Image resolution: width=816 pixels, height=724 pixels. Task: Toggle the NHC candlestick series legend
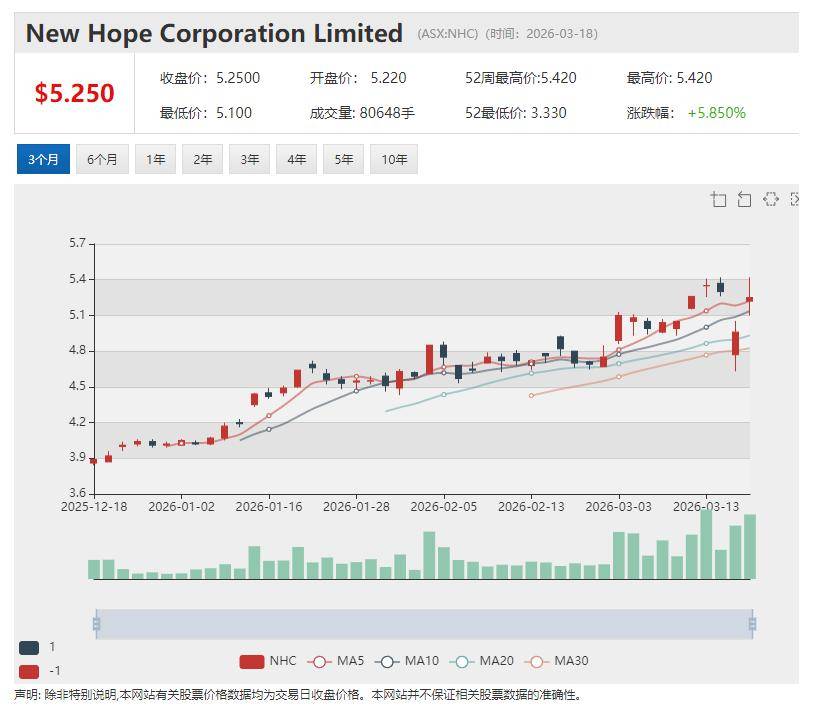269,661
